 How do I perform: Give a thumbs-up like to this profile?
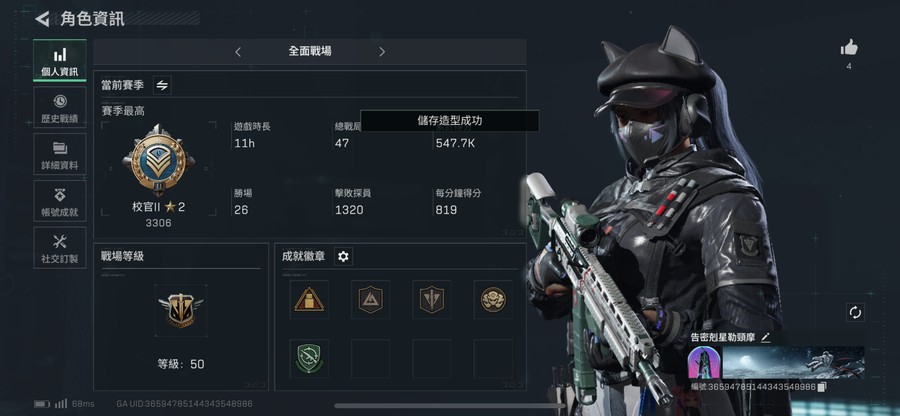(849, 48)
